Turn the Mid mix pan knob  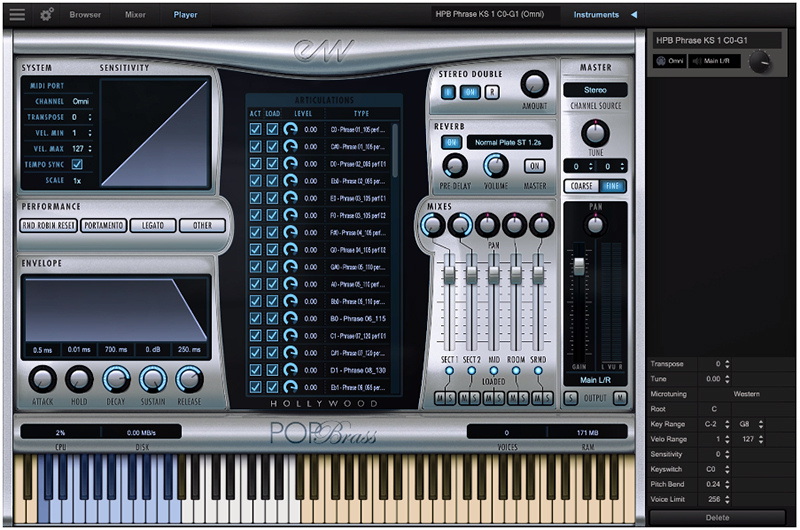click(x=487, y=225)
